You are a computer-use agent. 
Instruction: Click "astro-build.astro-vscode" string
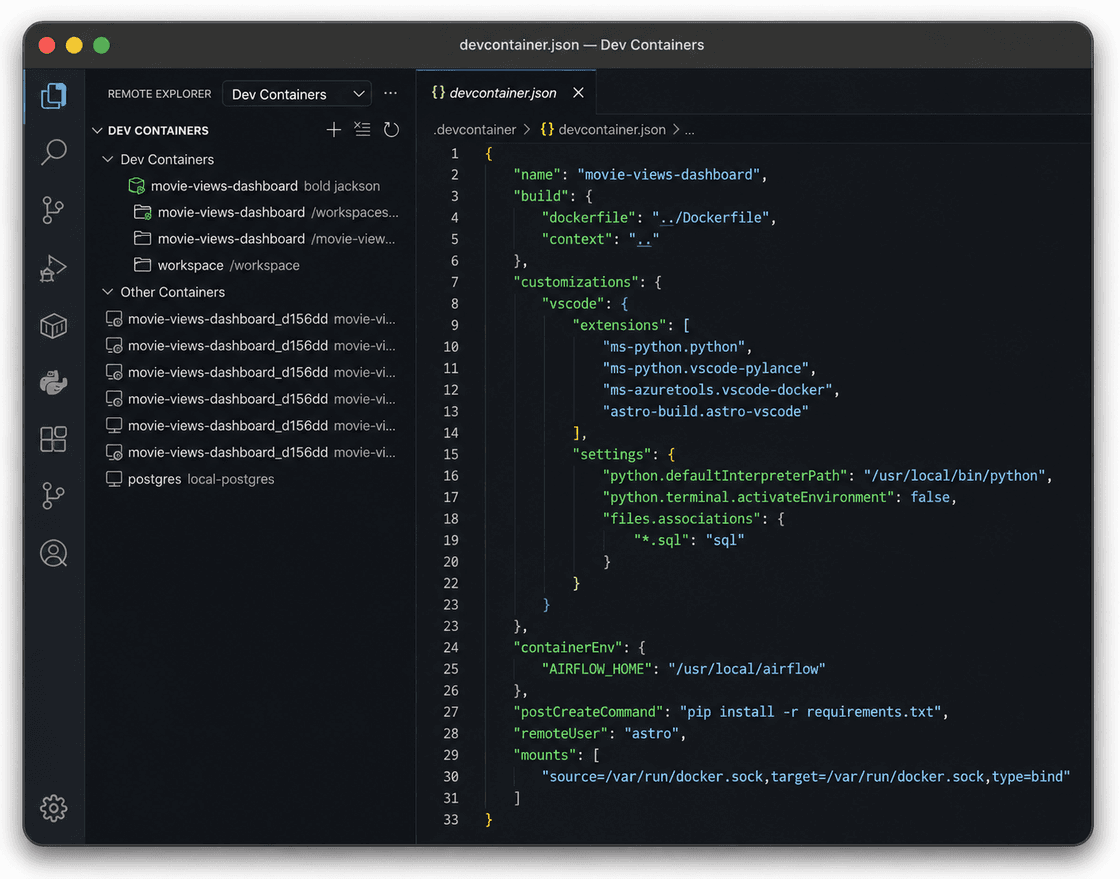tap(706, 411)
